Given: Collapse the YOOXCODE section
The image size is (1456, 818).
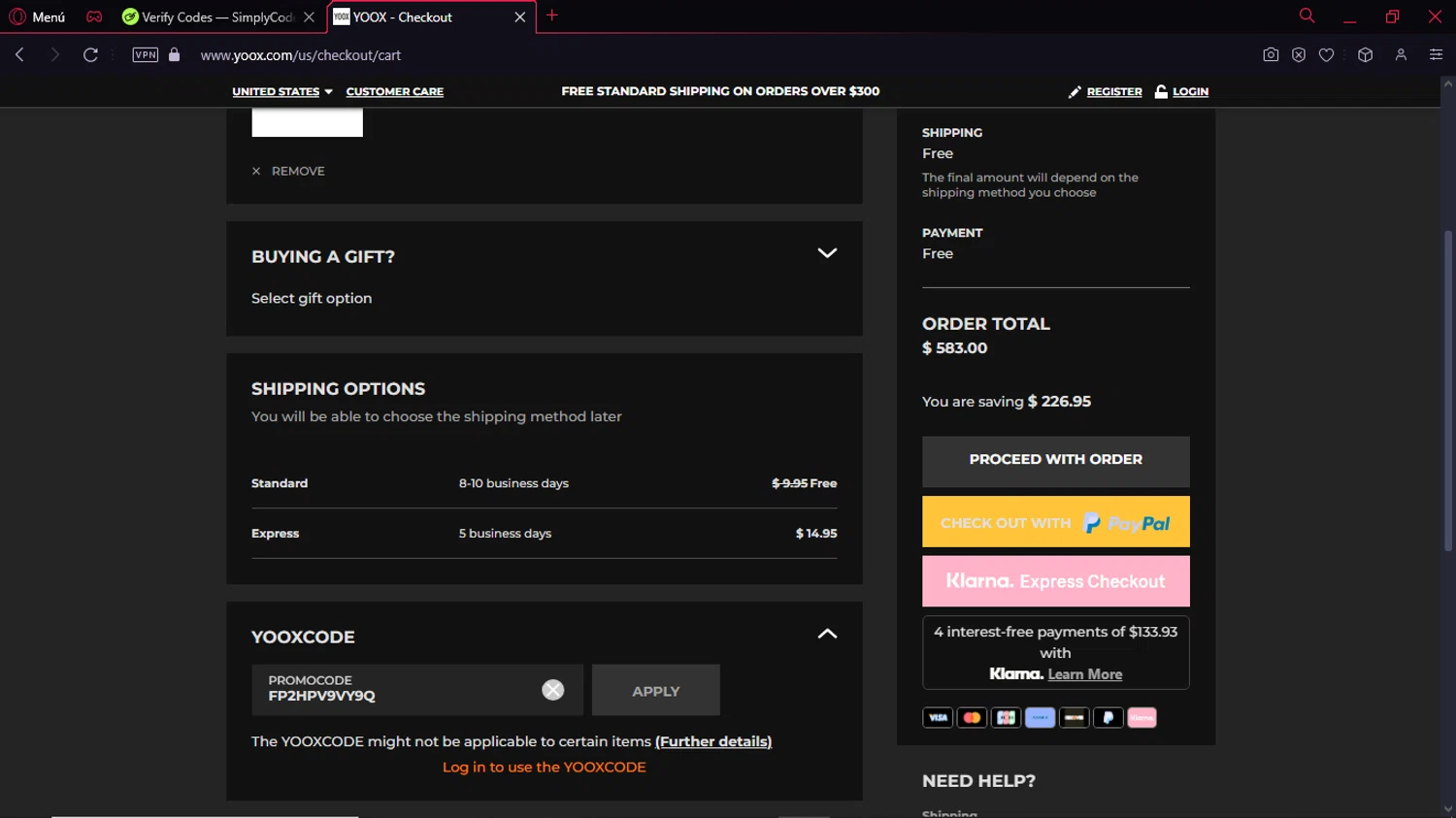Looking at the screenshot, I should [x=827, y=634].
